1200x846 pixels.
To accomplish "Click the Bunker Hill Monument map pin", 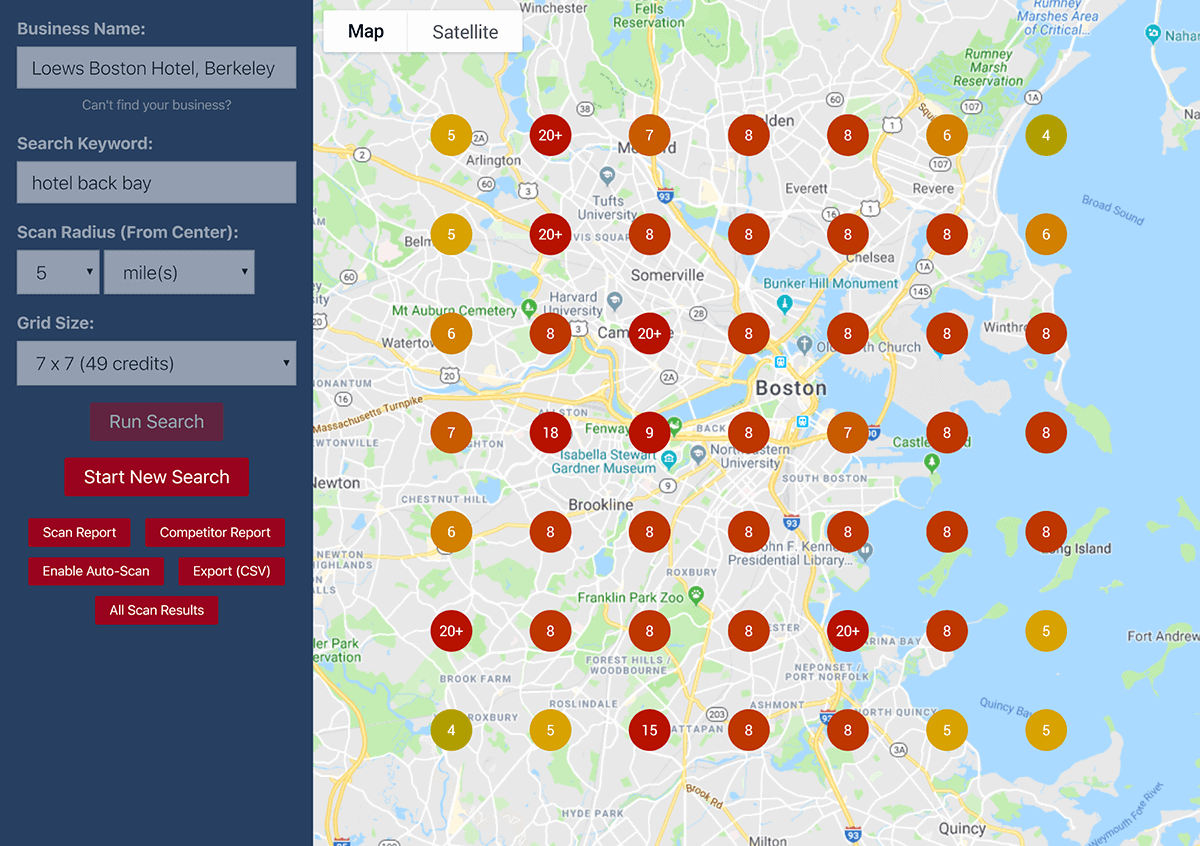I will [786, 303].
